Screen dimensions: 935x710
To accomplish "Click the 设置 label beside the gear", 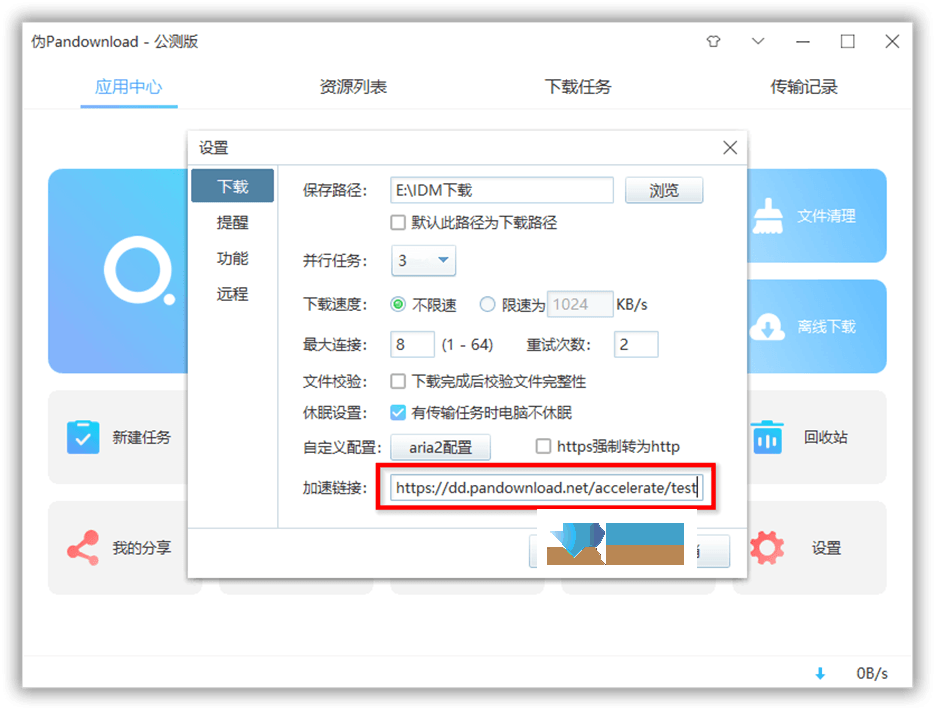I will click(x=826, y=547).
